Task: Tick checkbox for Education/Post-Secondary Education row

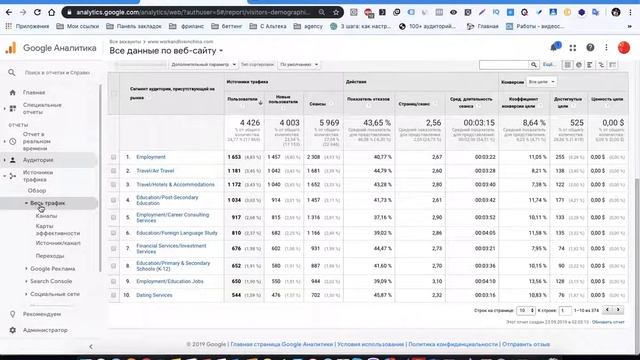Action: (113, 200)
